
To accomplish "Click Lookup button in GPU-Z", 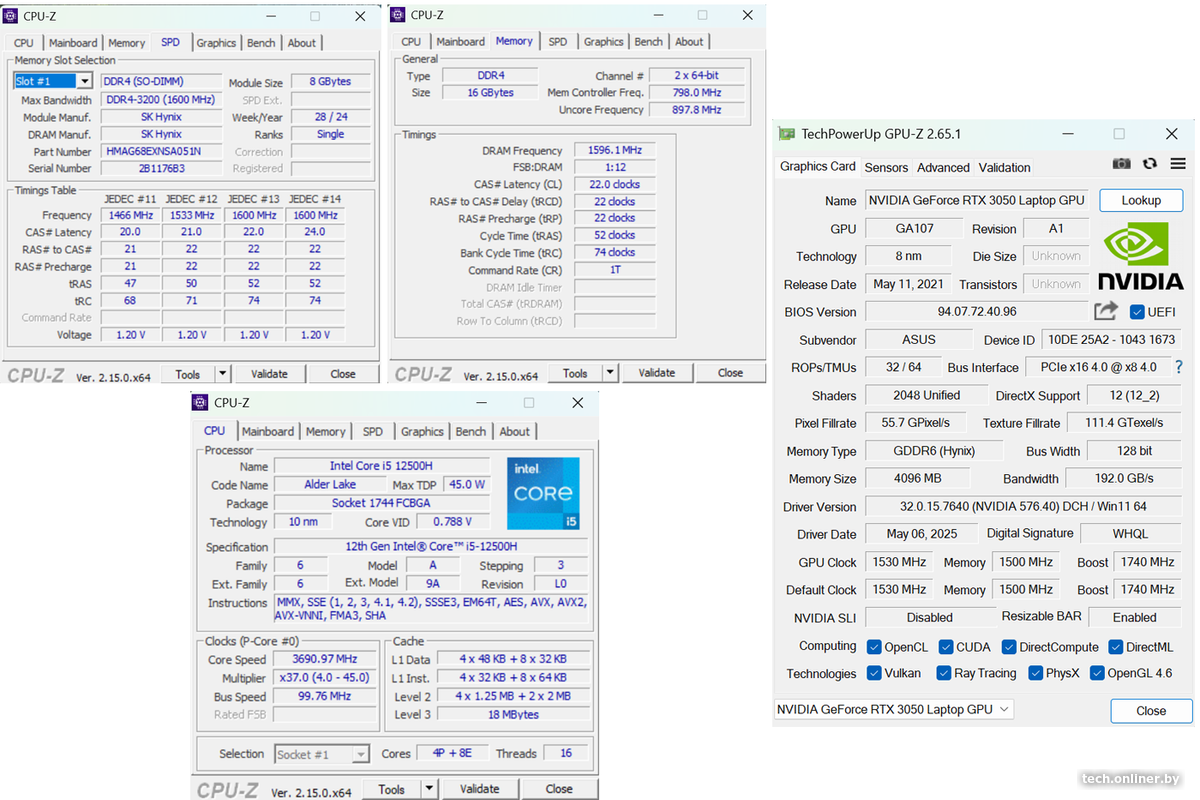I will pos(1141,200).
